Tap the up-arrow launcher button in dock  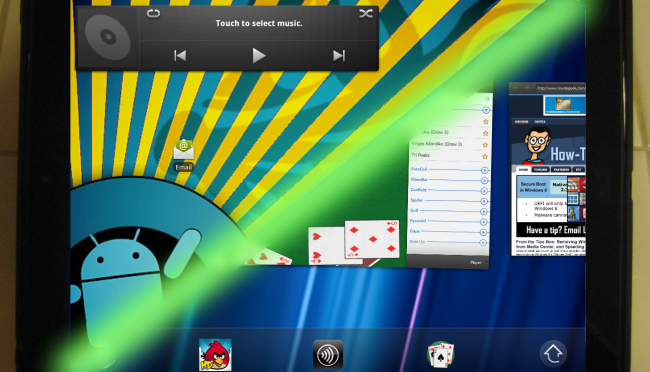tap(553, 354)
